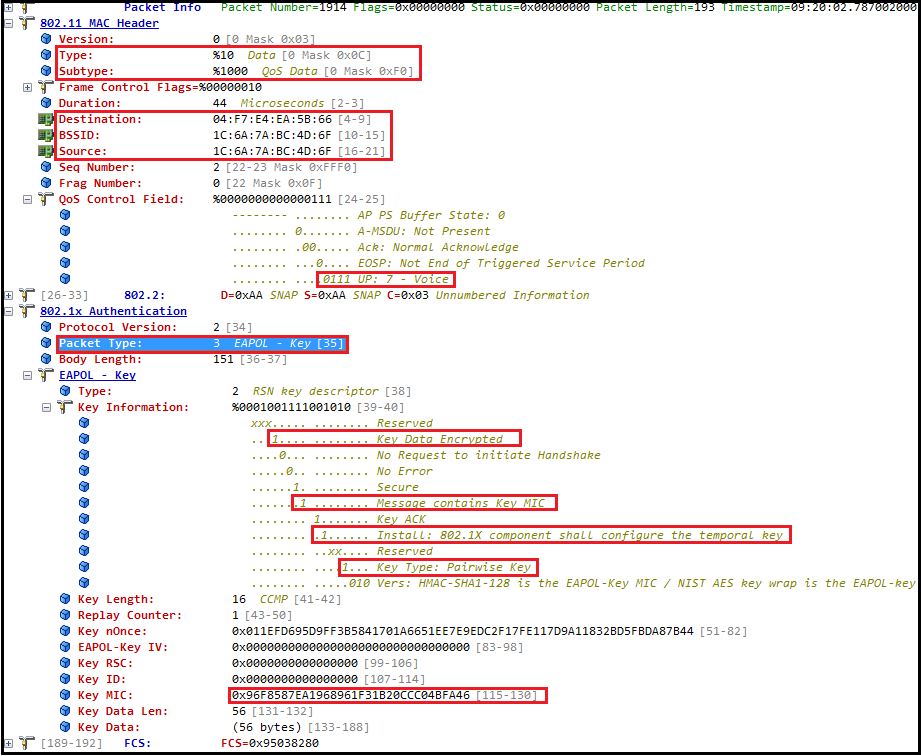Viewport: 921px width, 756px height.
Task: Click the blue cube icon beside Key Data Len
Action: pos(65,711)
